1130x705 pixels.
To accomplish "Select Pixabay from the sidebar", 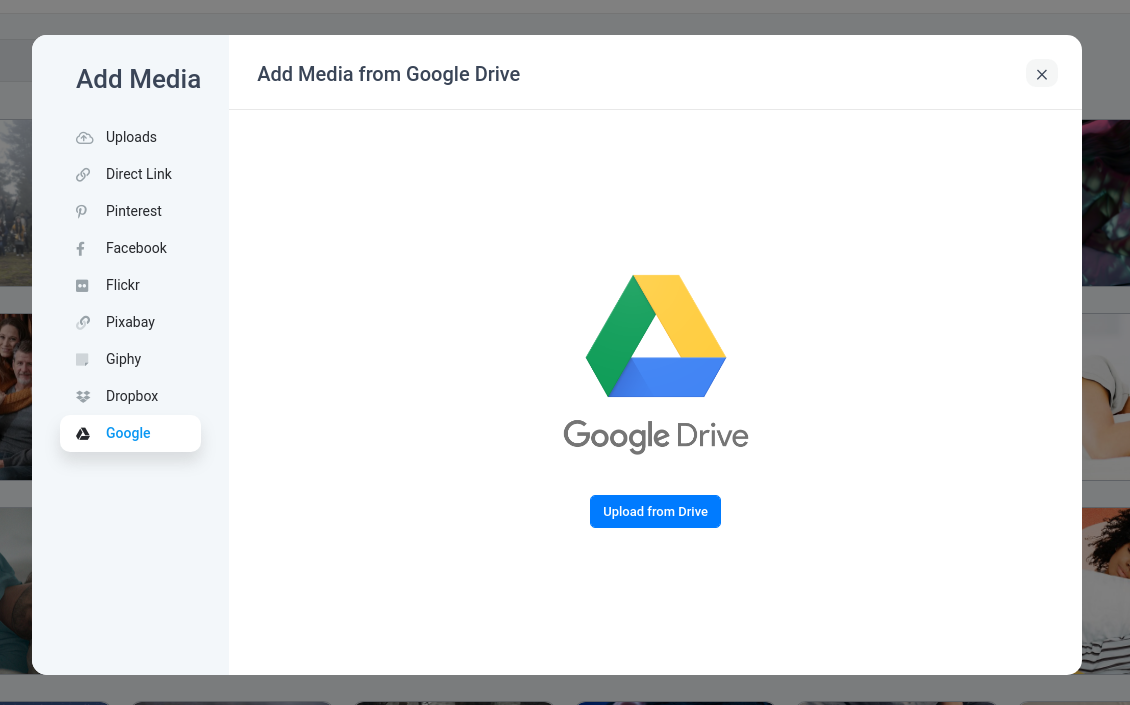I will [x=130, y=322].
